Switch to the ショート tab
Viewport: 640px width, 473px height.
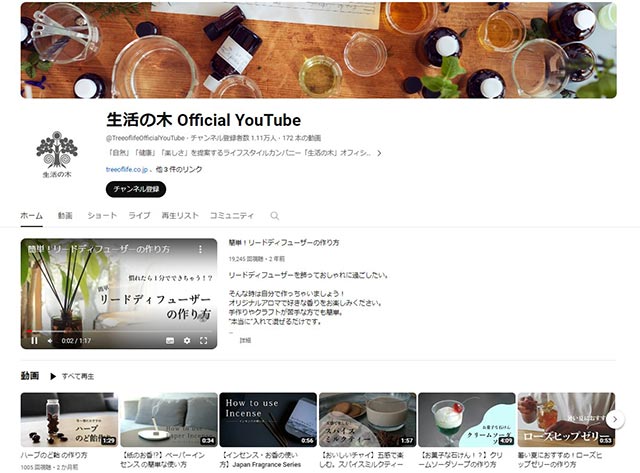click(x=102, y=215)
